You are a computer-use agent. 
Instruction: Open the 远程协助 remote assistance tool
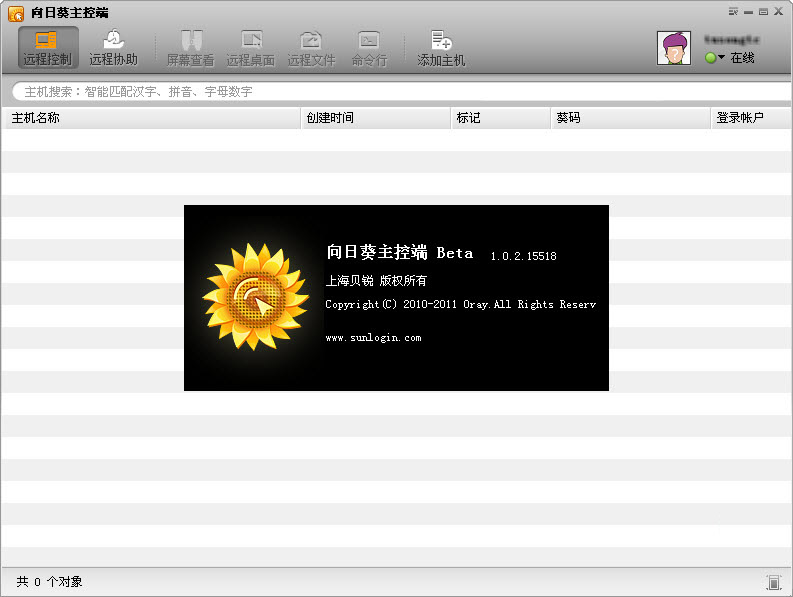click(113, 48)
